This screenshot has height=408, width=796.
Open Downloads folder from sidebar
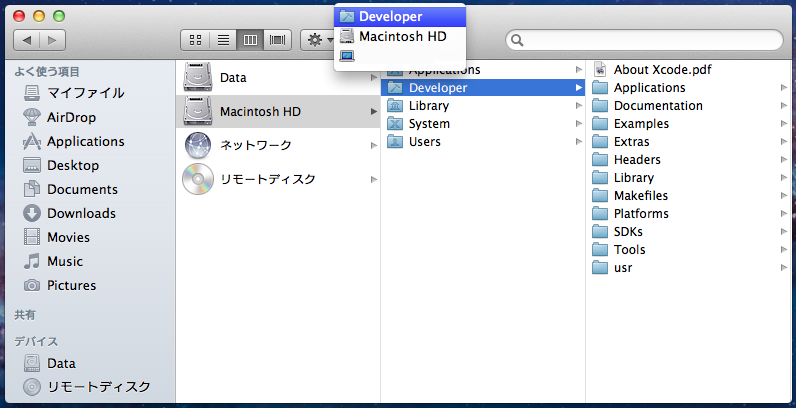click(x=81, y=213)
